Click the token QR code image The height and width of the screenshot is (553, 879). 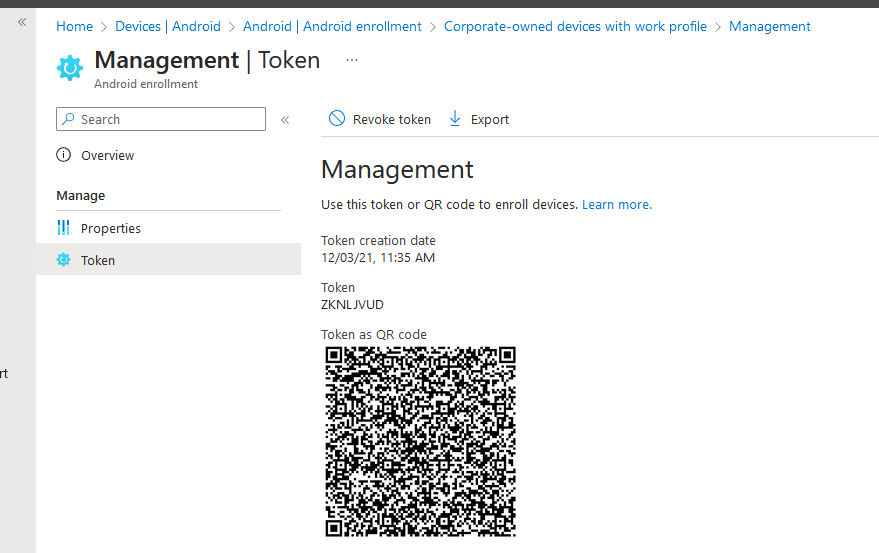420,441
